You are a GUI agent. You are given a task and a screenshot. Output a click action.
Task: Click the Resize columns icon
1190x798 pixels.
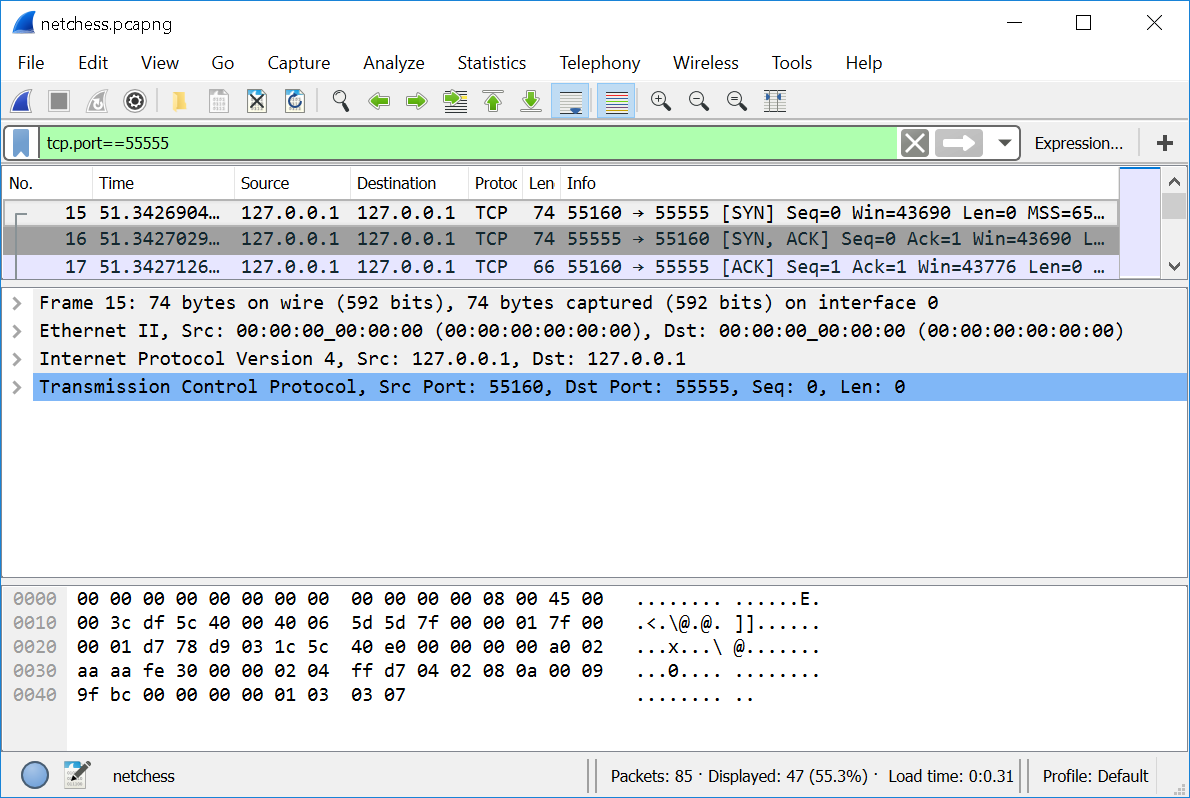774,101
